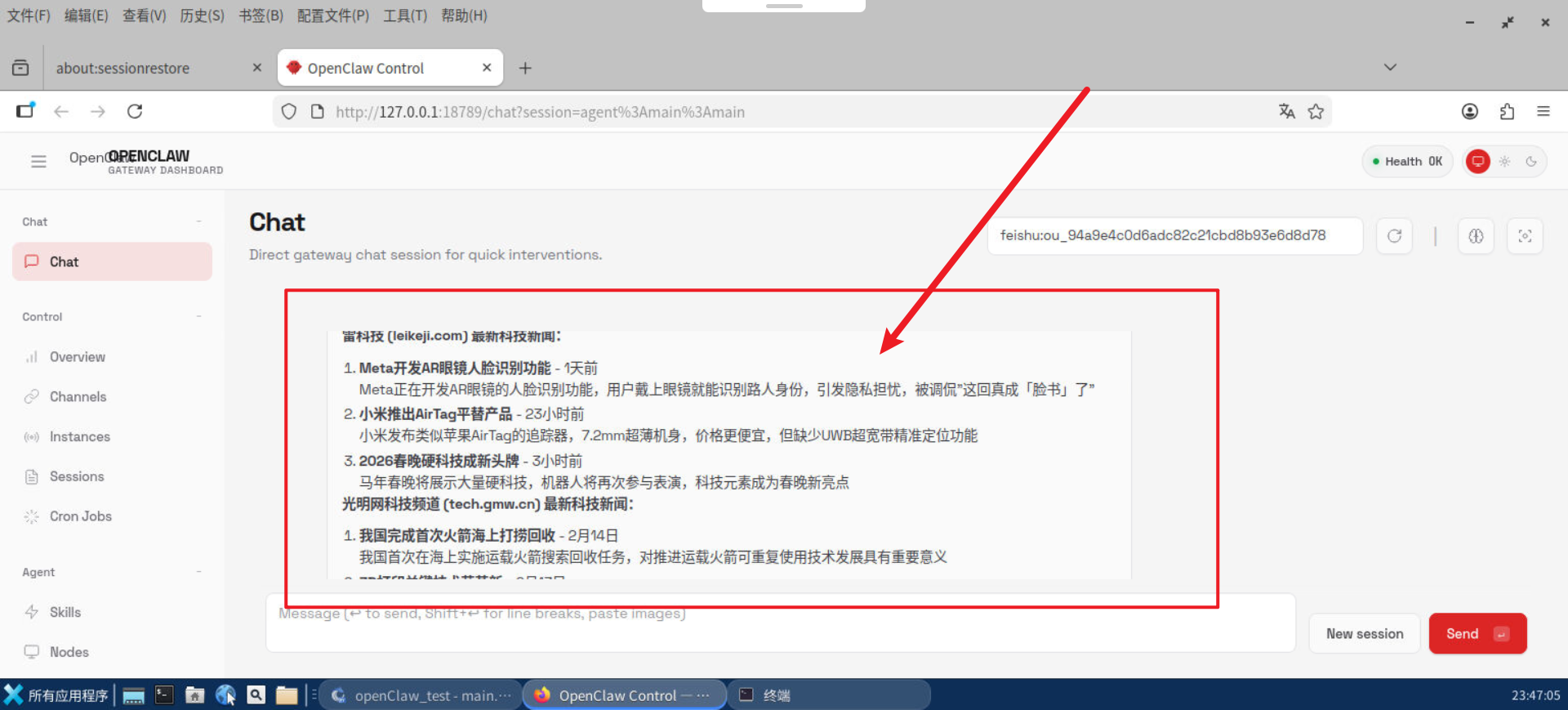Open Sessions in the sidebar
The image size is (1568, 710).
(112, 476)
